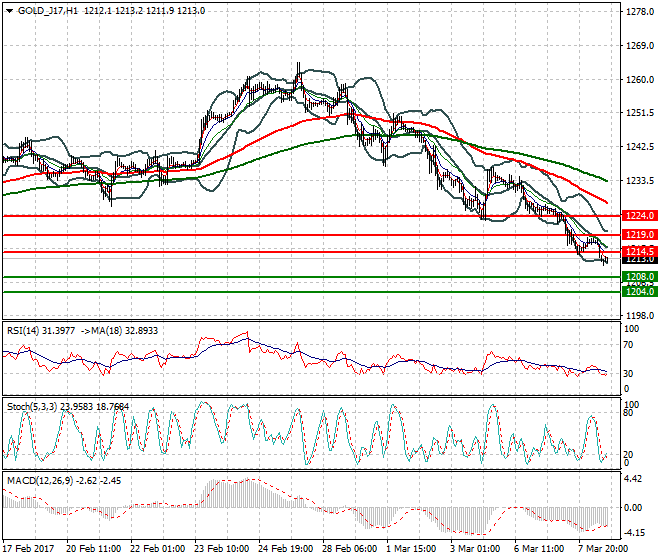Select the 1233.5 price axis value

pyautogui.click(x=640, y=181)
